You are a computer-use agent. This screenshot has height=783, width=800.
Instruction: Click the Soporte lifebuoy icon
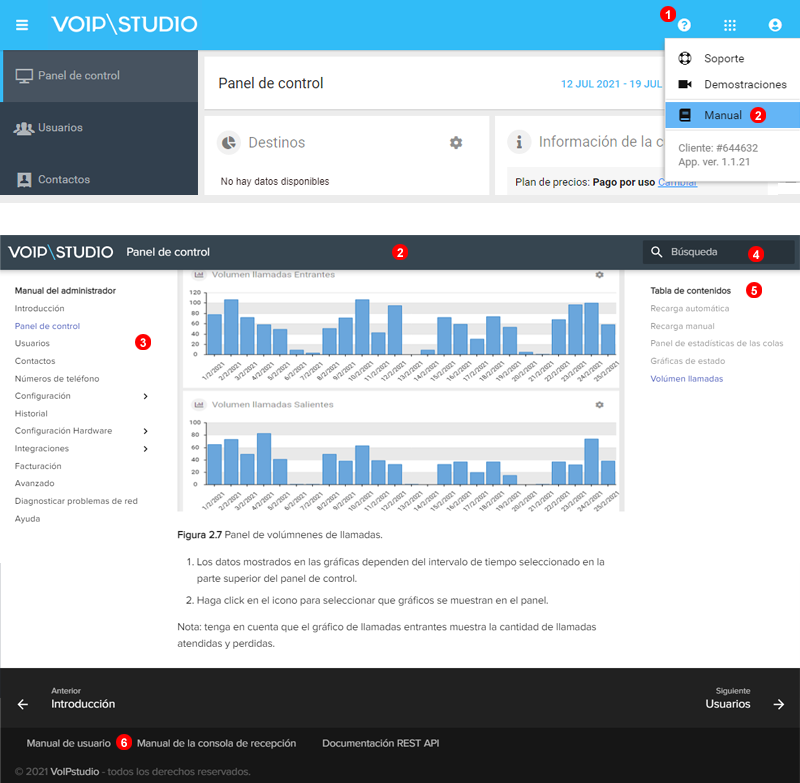coord(685,58)
